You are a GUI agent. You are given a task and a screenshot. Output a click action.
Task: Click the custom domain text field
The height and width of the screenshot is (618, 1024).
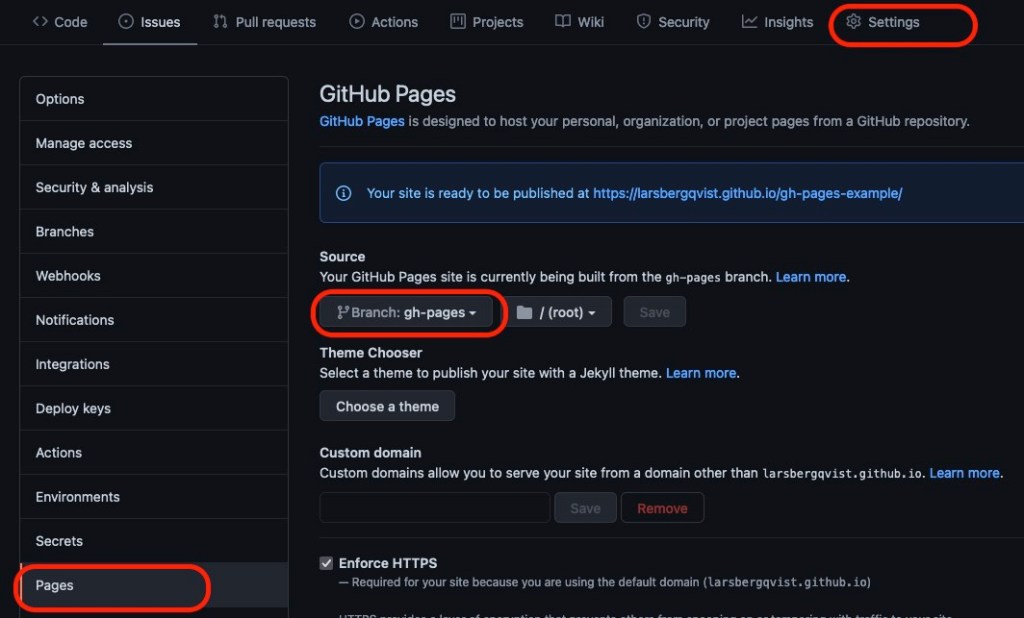point(434,508)
